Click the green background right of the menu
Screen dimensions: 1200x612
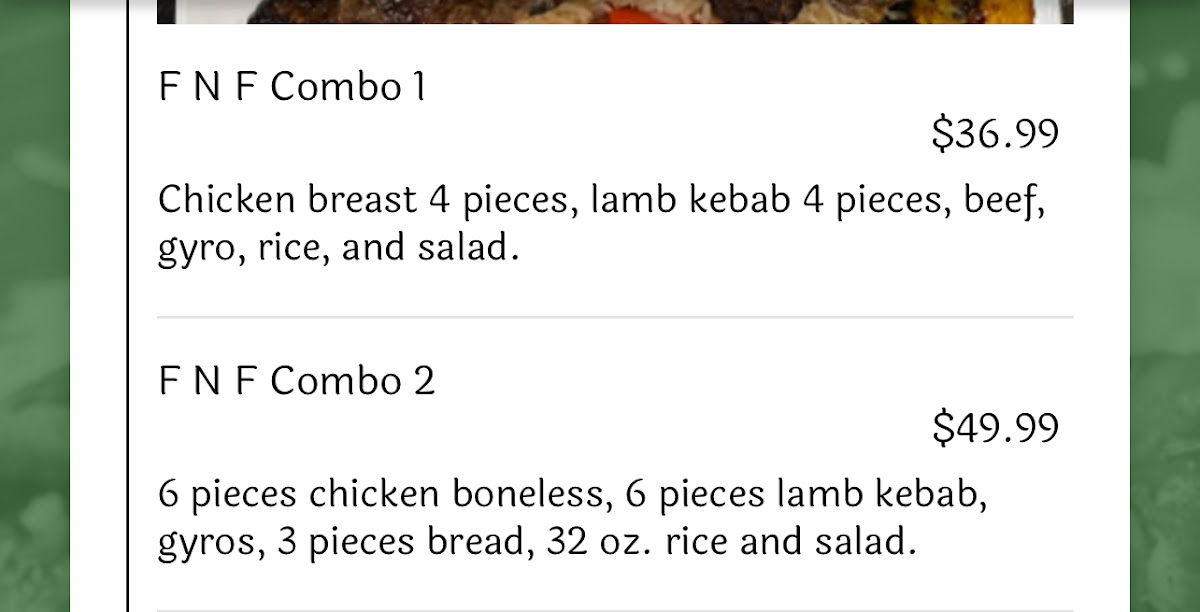(1165, 300)
